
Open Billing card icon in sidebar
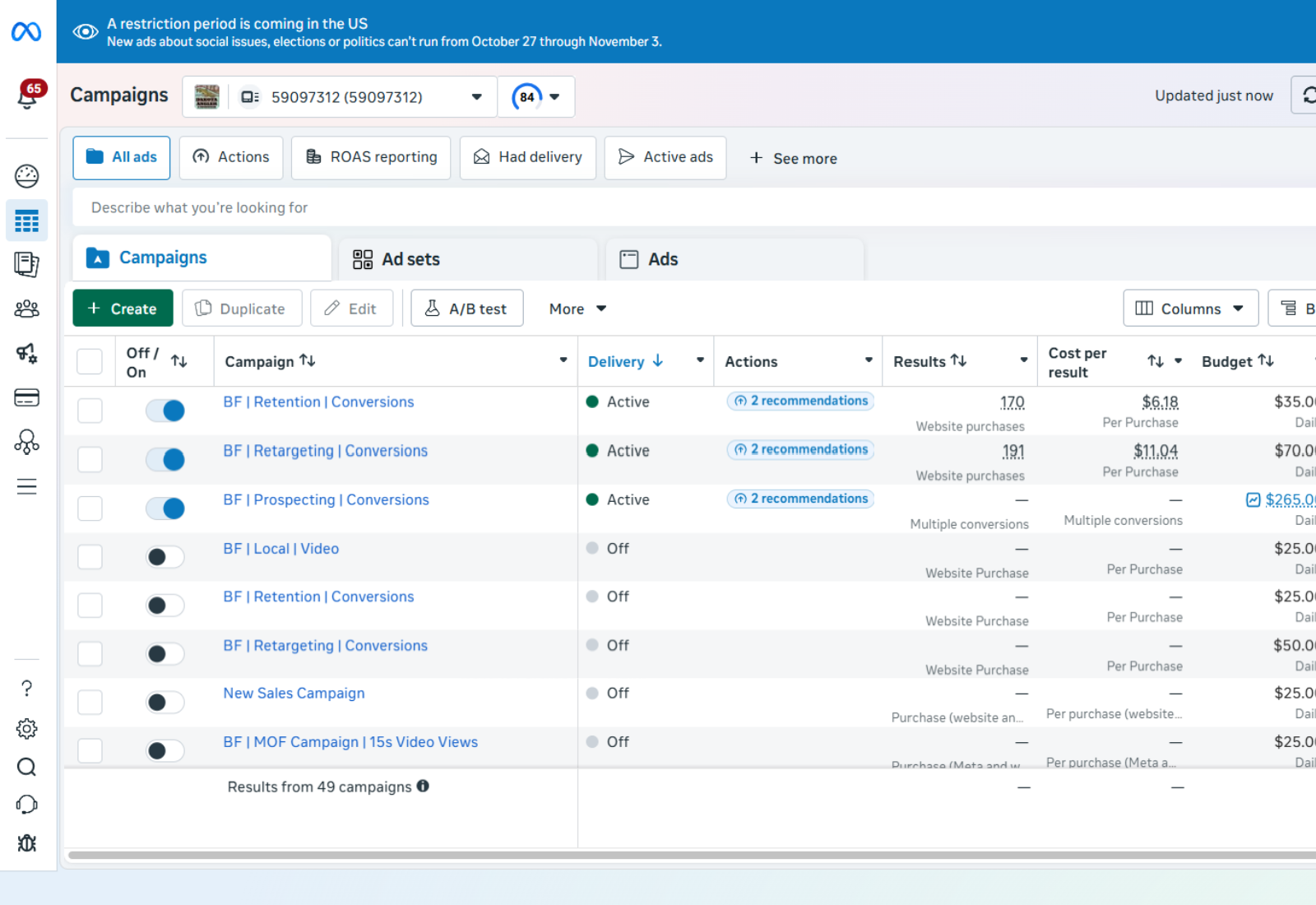coord(26,398)
